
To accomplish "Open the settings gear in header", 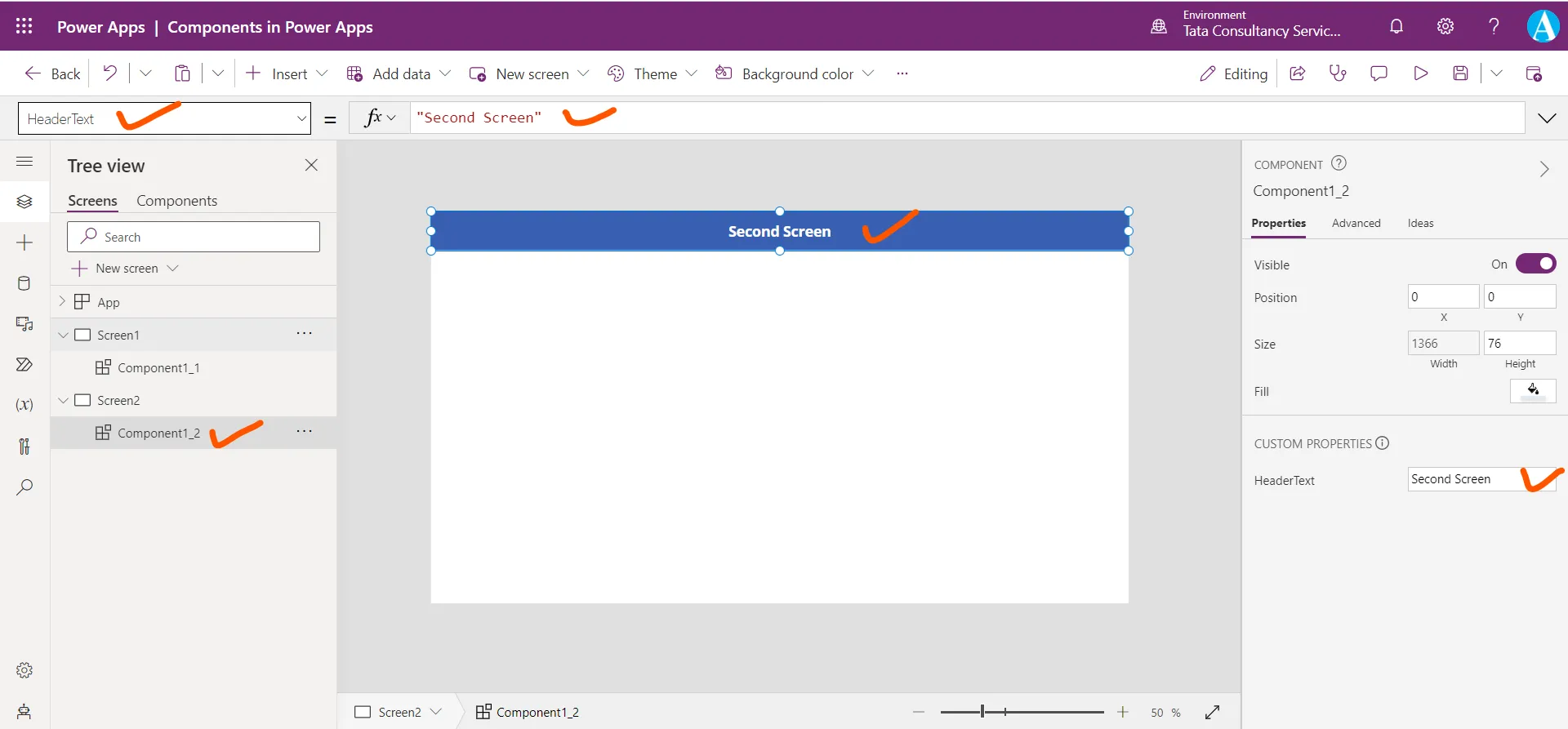I will (x=1445, y=26).
